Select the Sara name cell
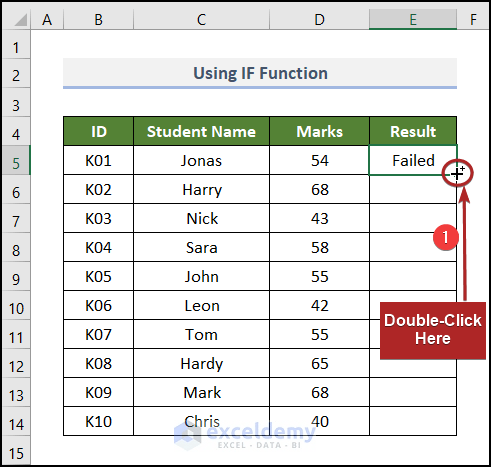 pos(201,247)
